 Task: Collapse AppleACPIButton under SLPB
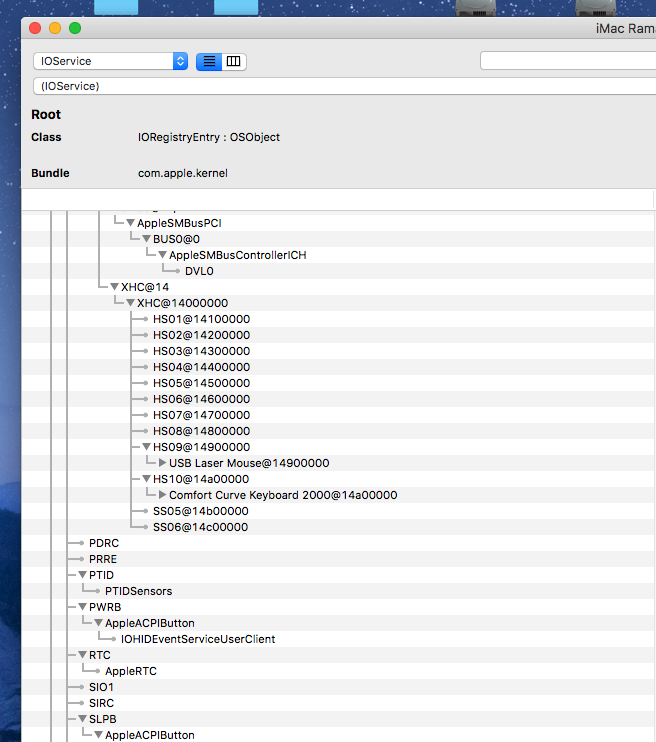[x=98, y=735]
